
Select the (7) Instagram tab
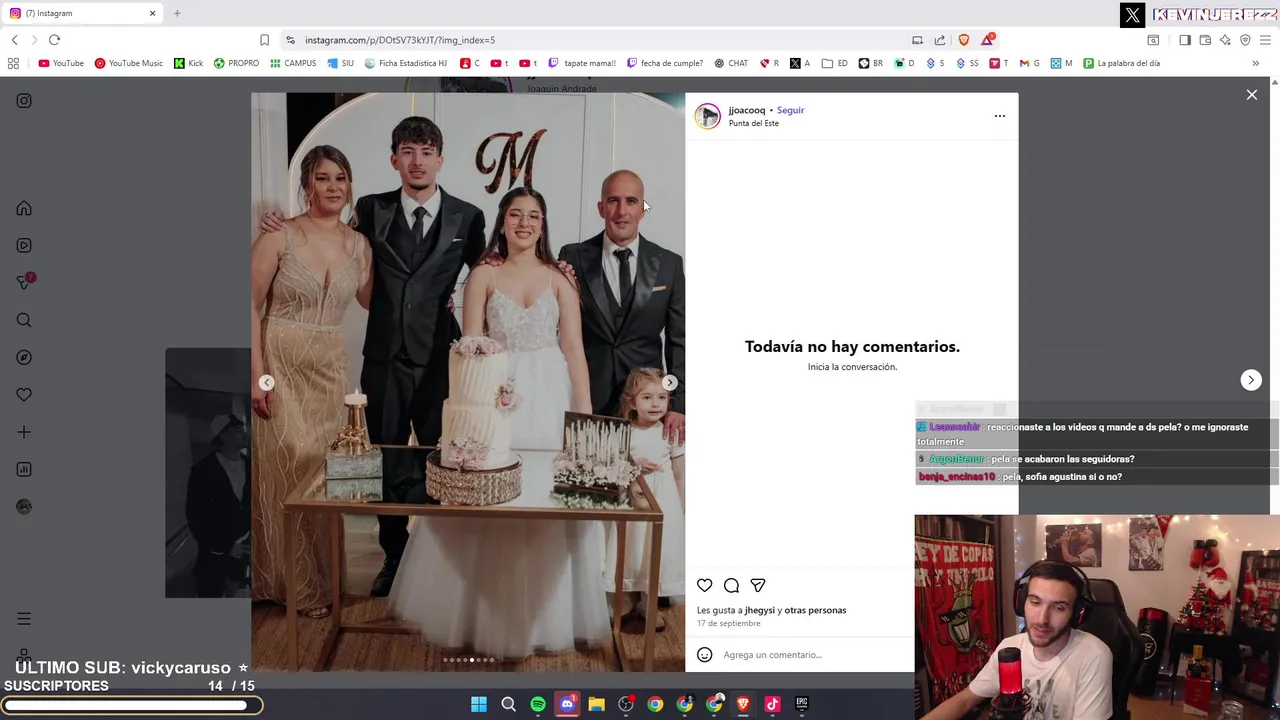(82, 13)
